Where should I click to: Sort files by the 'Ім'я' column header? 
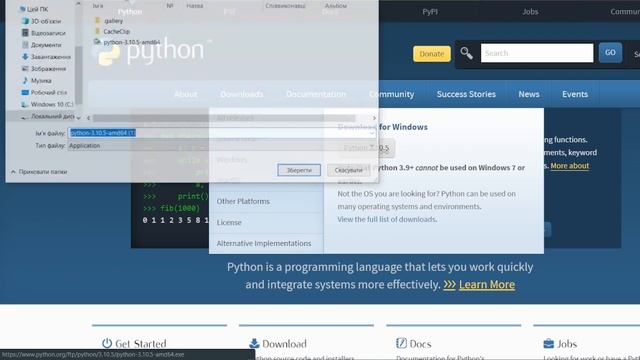coord(98,6)
